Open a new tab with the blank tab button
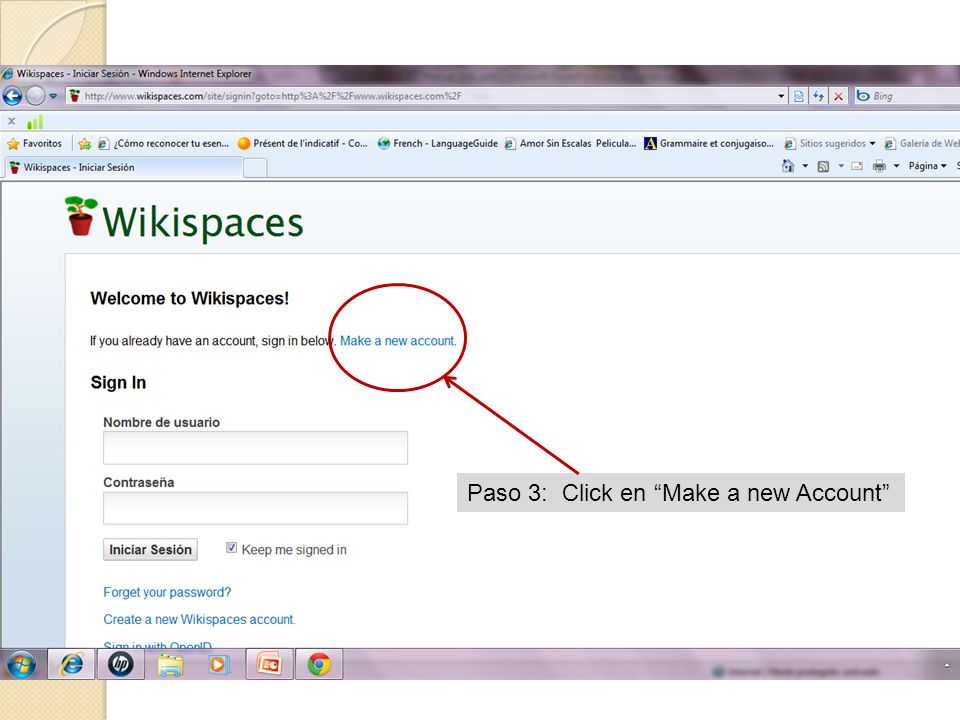Image resolution: width=960 pixels, height=720 pixels. (255, 167)
